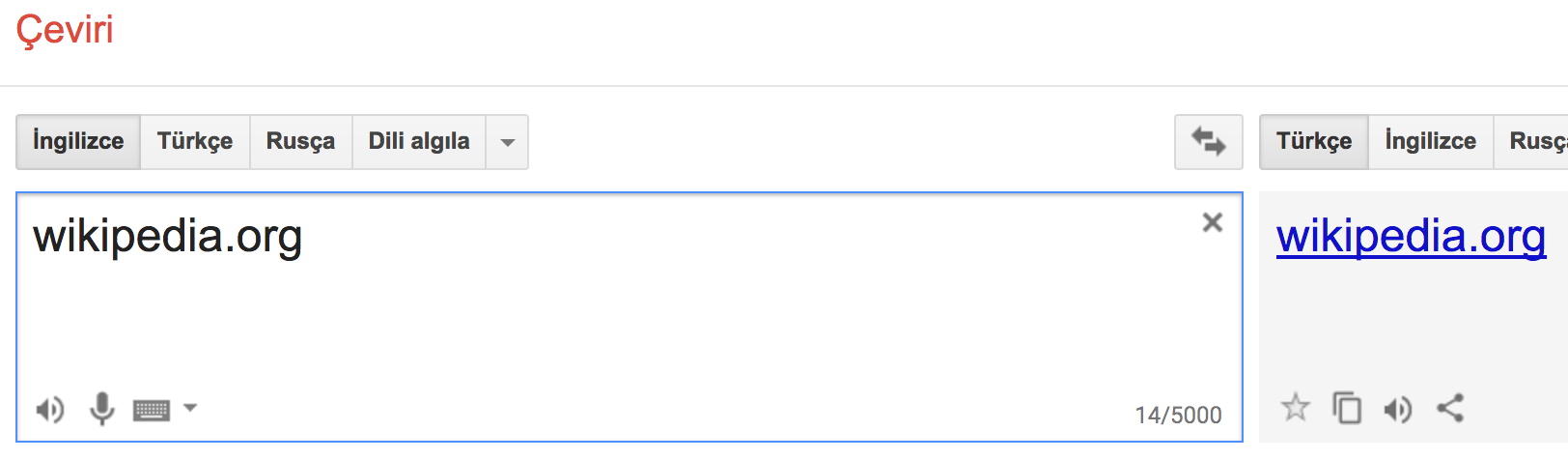Star the translation to save it
Screen dimensions: 1568x460
(1296, 408)
